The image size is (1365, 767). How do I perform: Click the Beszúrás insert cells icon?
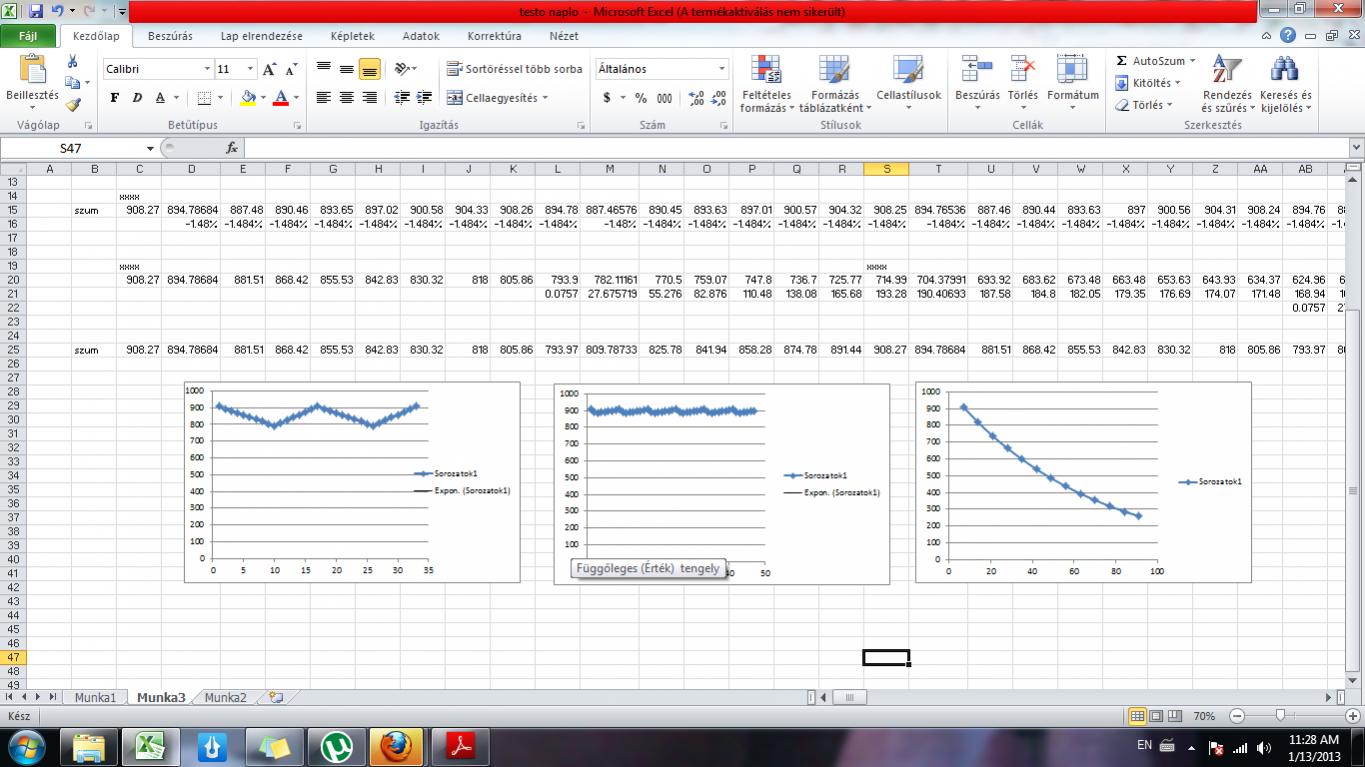[977, 70]
